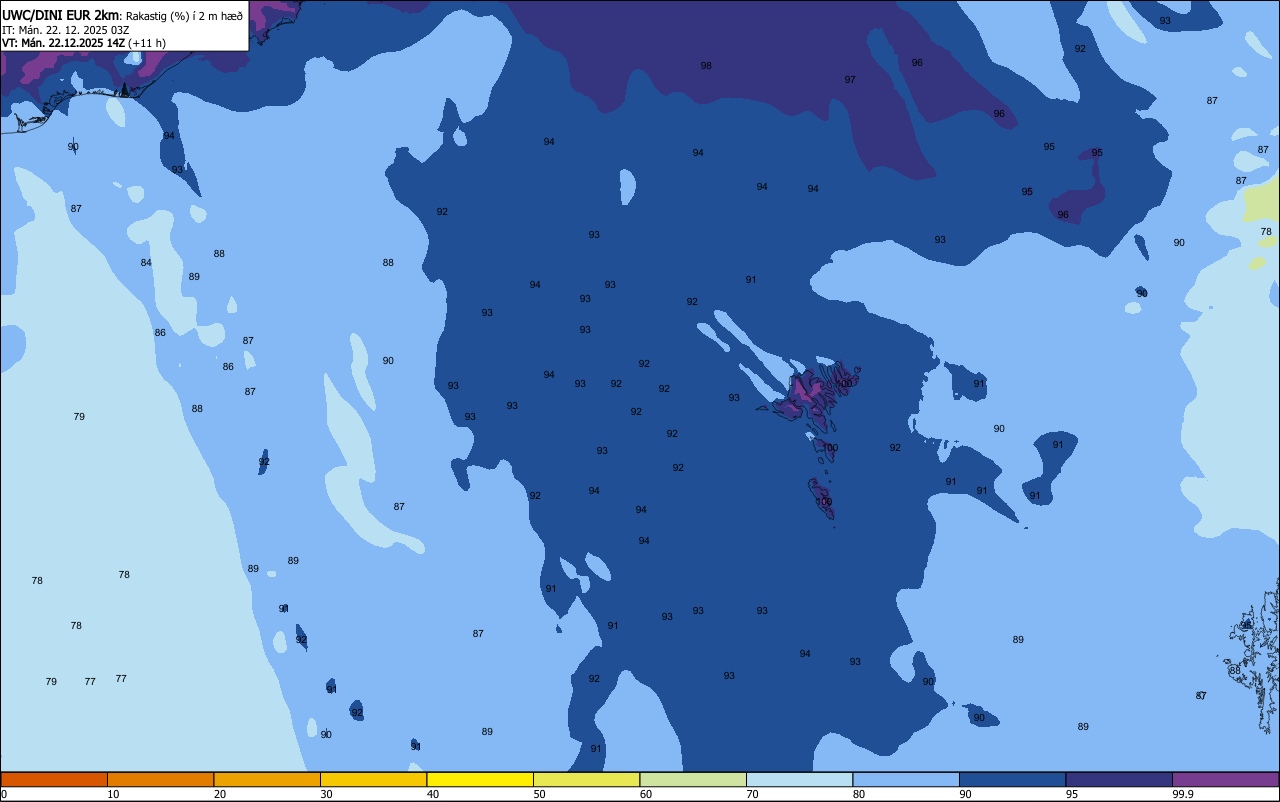Viewport: 1280px width, 802px height.
Task: Click the "97" humidity value on the map
Action: (850, 79)
